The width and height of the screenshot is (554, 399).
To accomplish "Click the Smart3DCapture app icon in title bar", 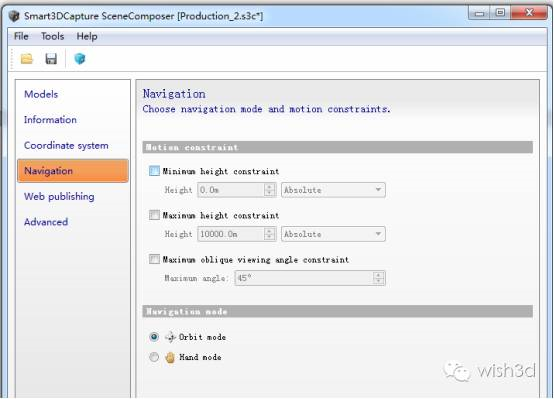I will coord(14,16).
